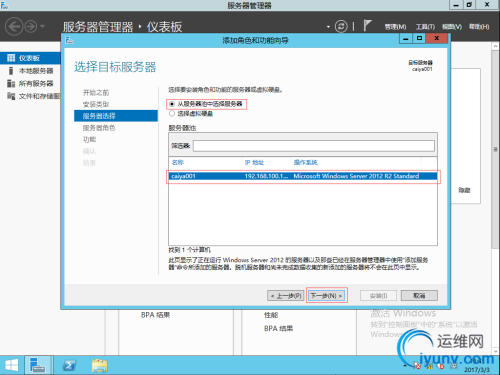The width and height of the screenshot is (500, 375).
Task: Click the refresh icon in Server Manager header
Action: point(341,26)
